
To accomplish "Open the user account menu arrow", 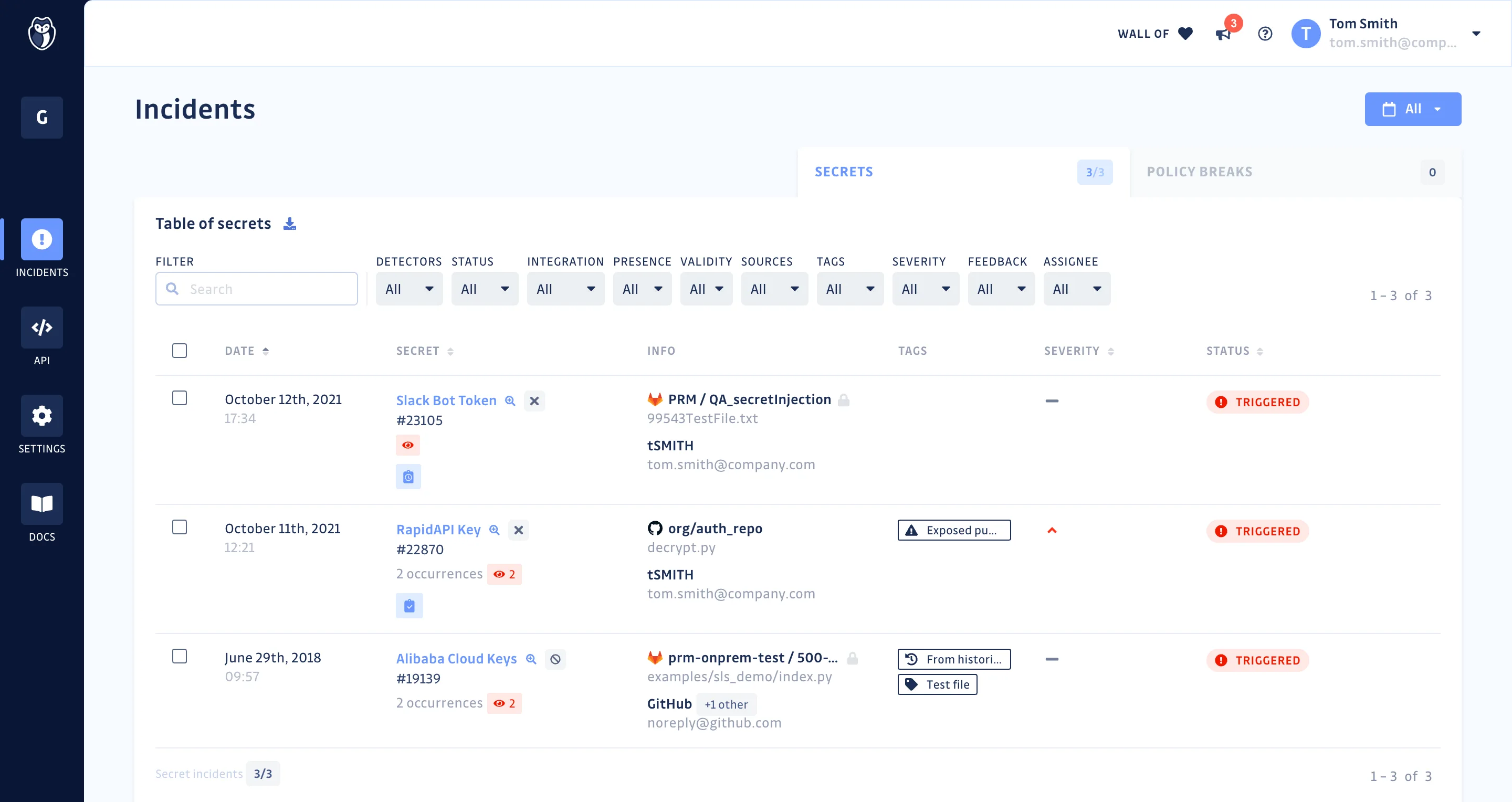I will point(1476,34).
